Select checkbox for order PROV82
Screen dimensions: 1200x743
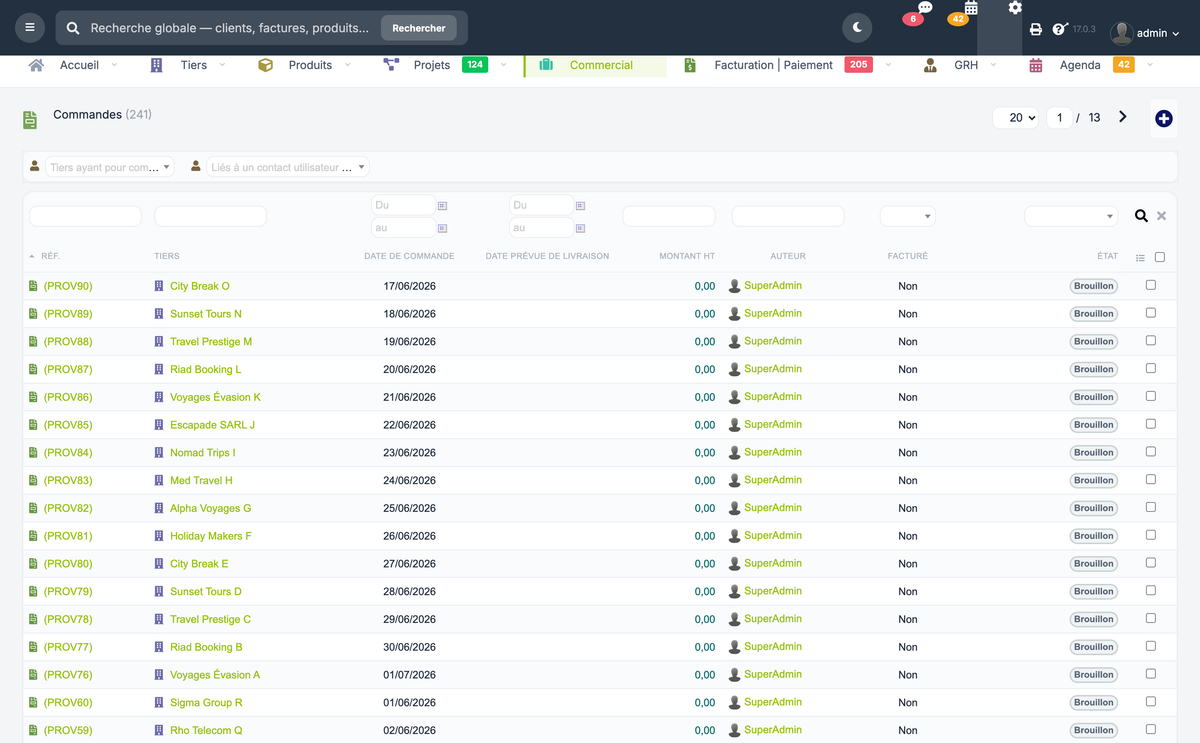pos(1151,507)
